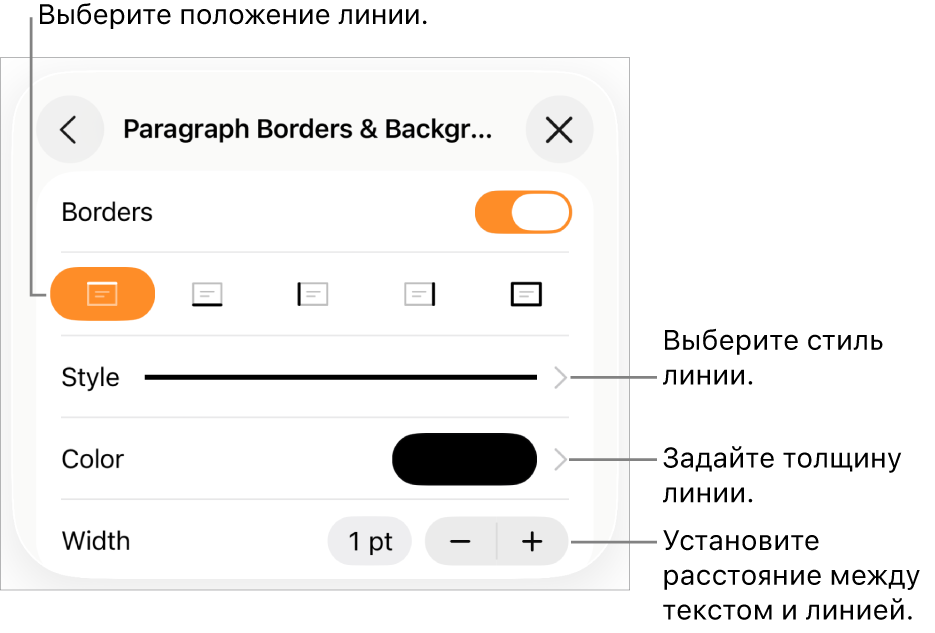
Task: Choose the bottom border line position
Action: 208,294
